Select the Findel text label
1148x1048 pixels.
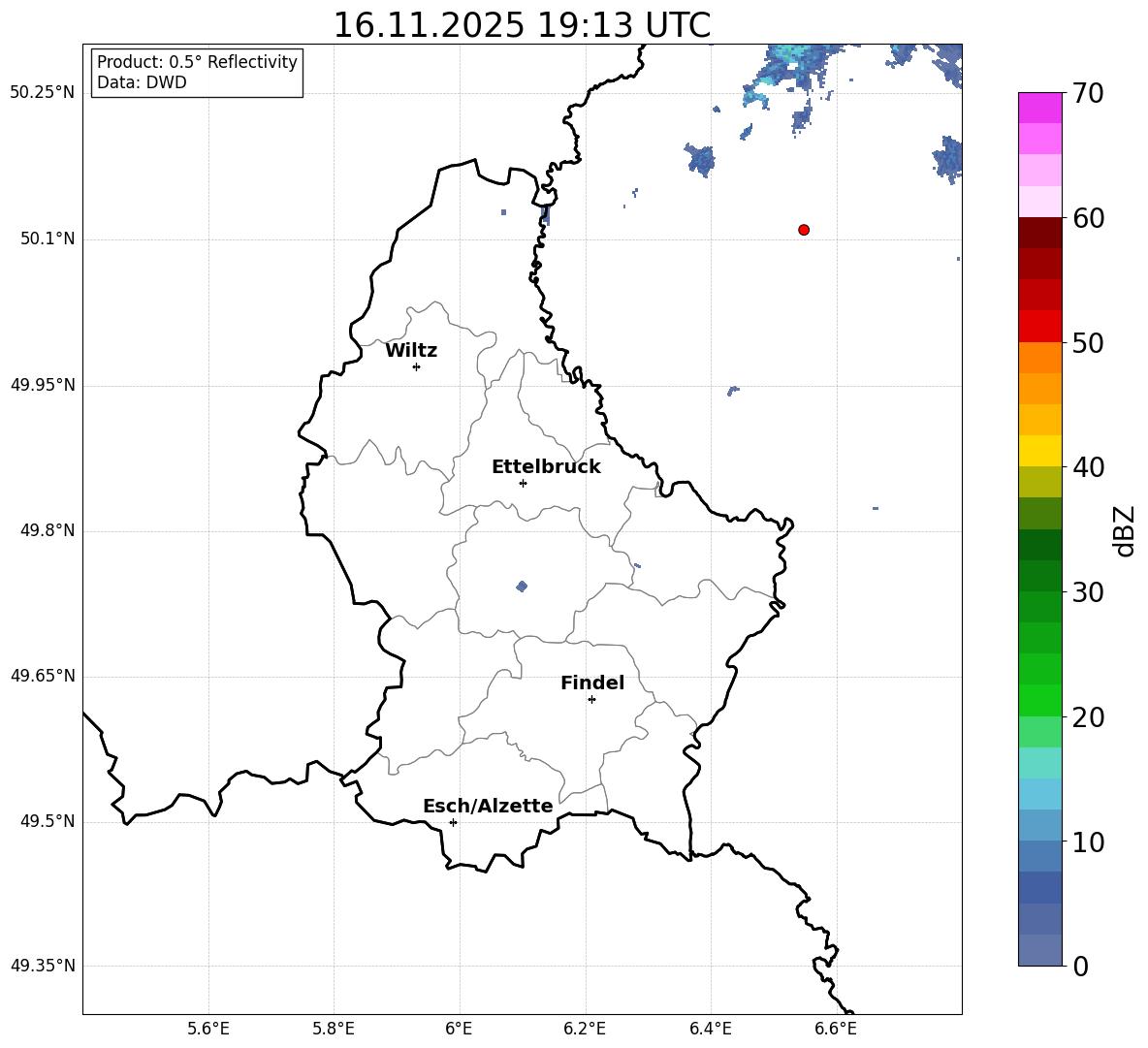[x=592, y=683]
